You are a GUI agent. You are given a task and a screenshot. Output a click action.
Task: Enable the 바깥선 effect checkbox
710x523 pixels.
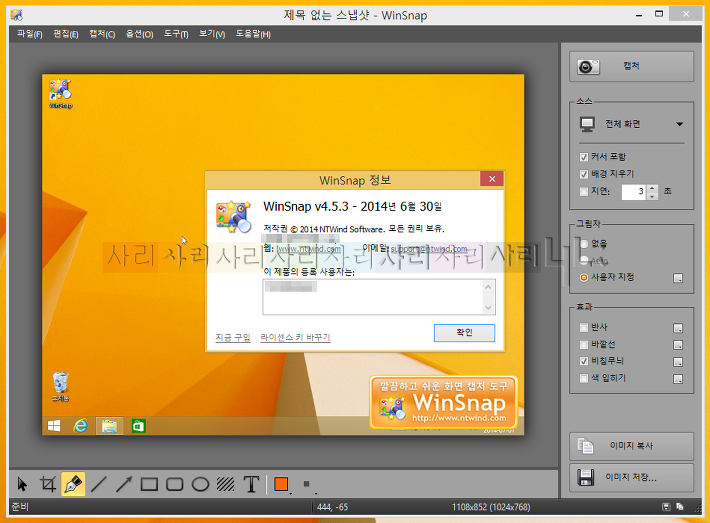pyautogui.click(x=584, y=345)
